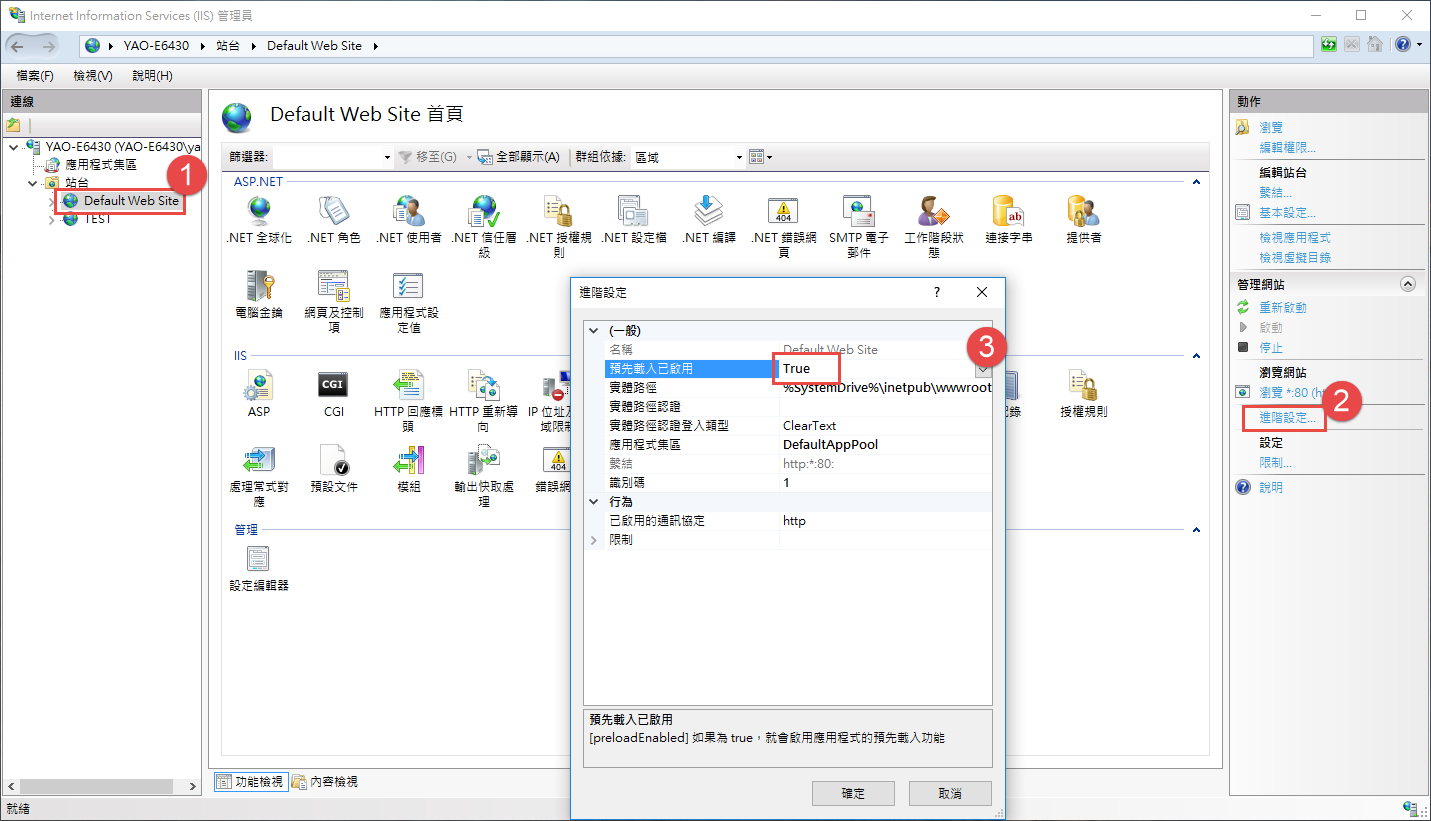Click the 基本設定... action link

[x=1288, y=213]
